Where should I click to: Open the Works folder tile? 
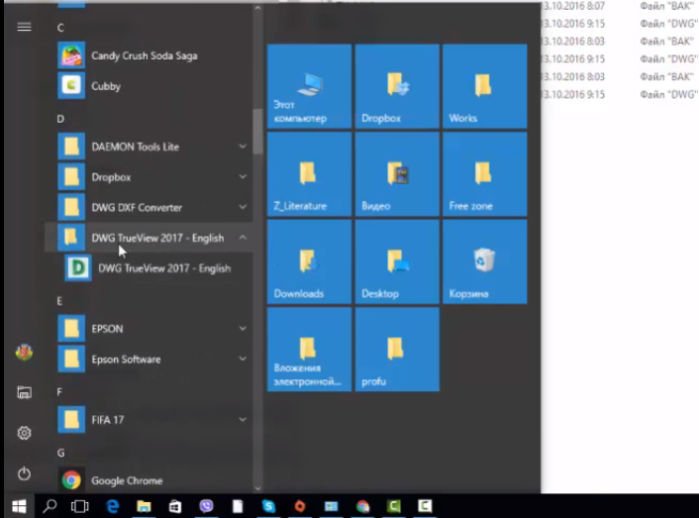click(x=485, y=86)
